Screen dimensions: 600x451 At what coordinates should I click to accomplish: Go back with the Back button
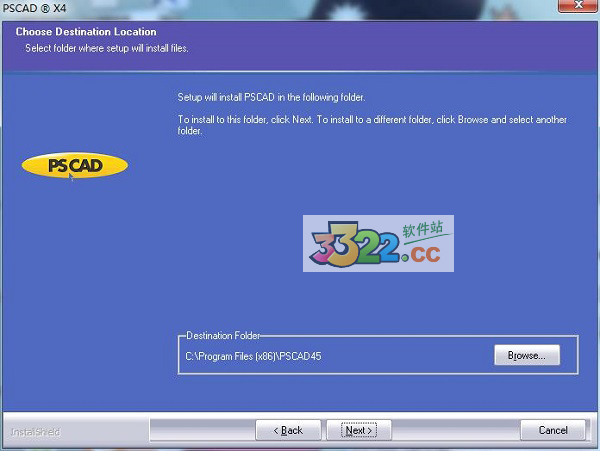(288, 430)
